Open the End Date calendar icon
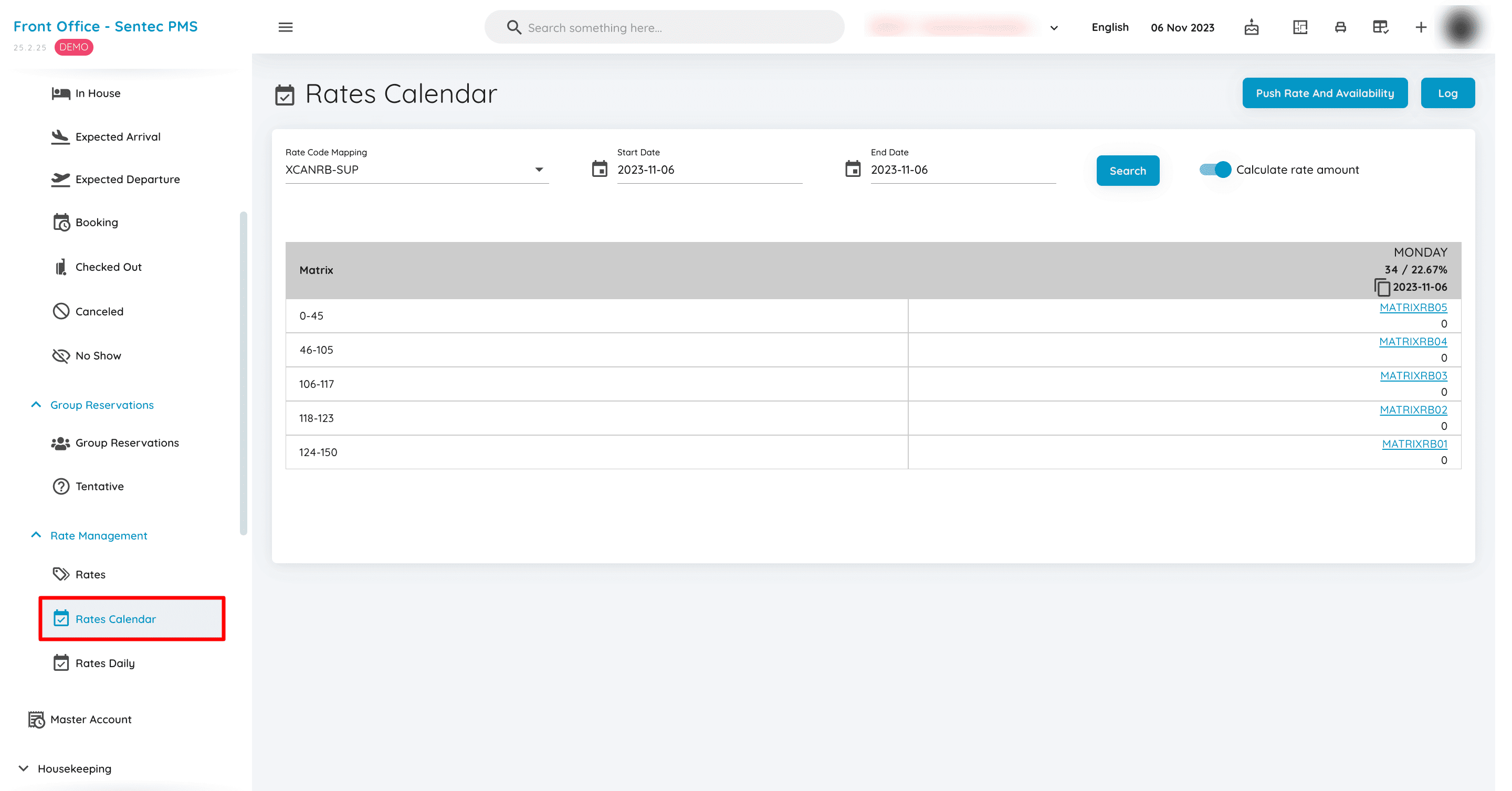 (x=852, y=169)
